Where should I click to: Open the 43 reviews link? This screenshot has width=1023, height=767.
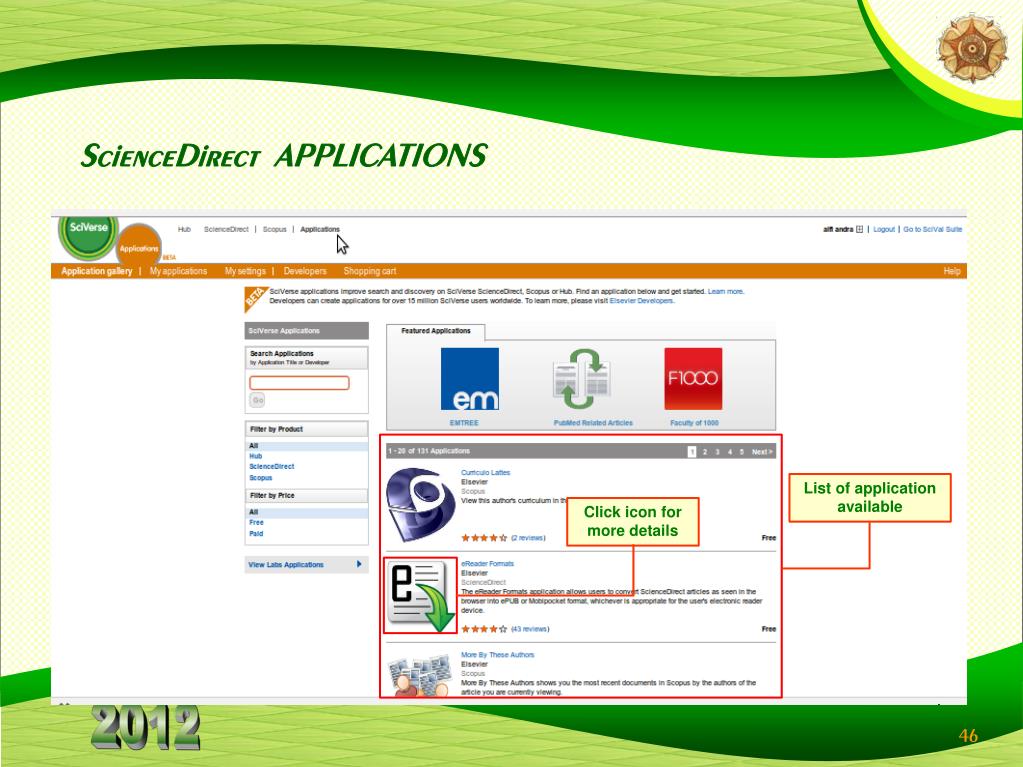tap(530, 629)
